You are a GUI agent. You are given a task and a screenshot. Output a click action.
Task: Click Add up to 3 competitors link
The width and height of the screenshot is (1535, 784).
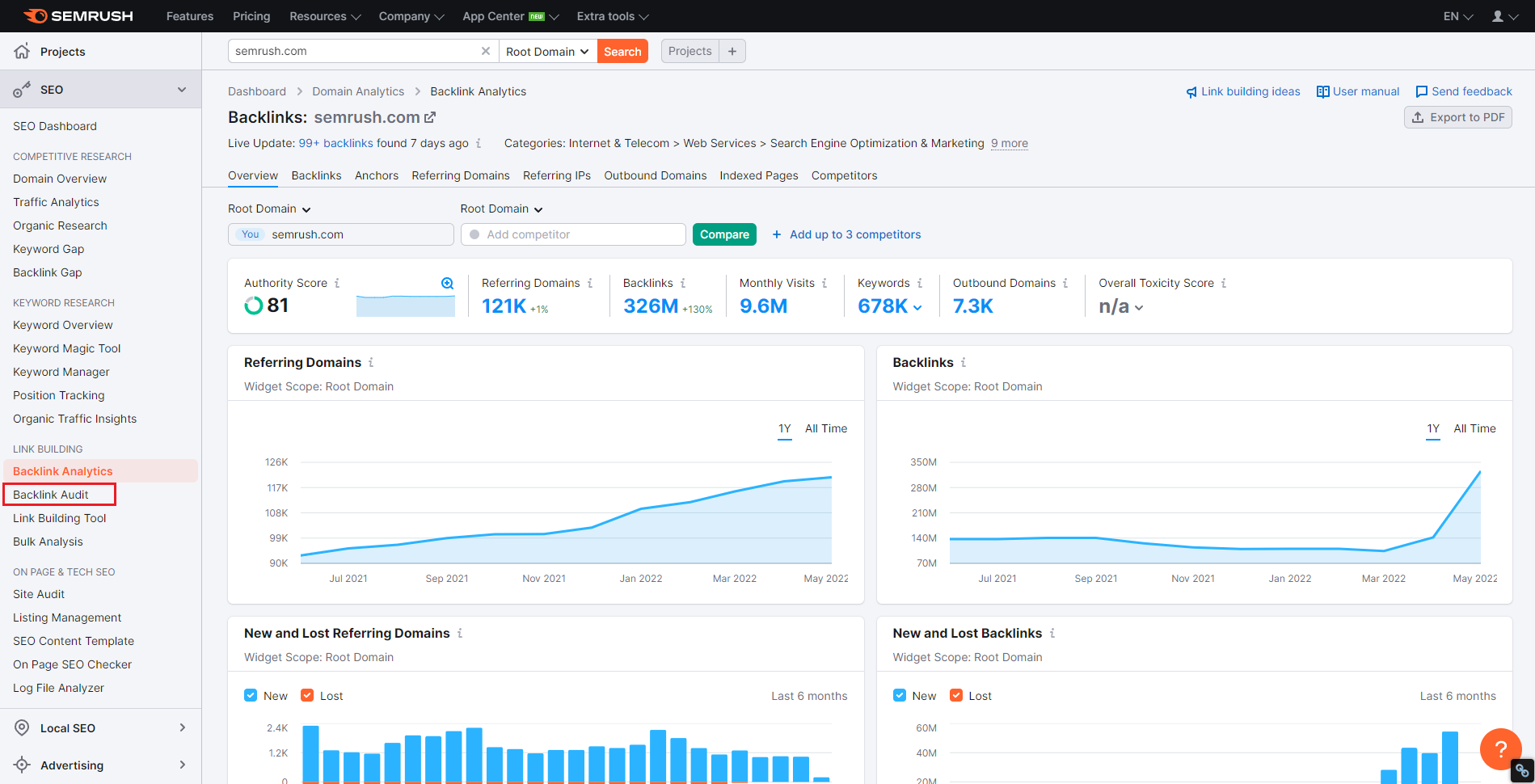pos(846,234)
